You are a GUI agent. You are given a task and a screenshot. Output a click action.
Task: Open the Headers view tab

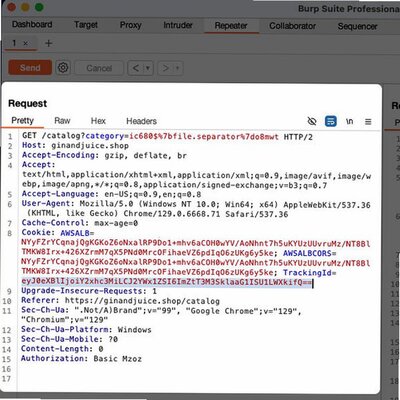click(141, 121)
